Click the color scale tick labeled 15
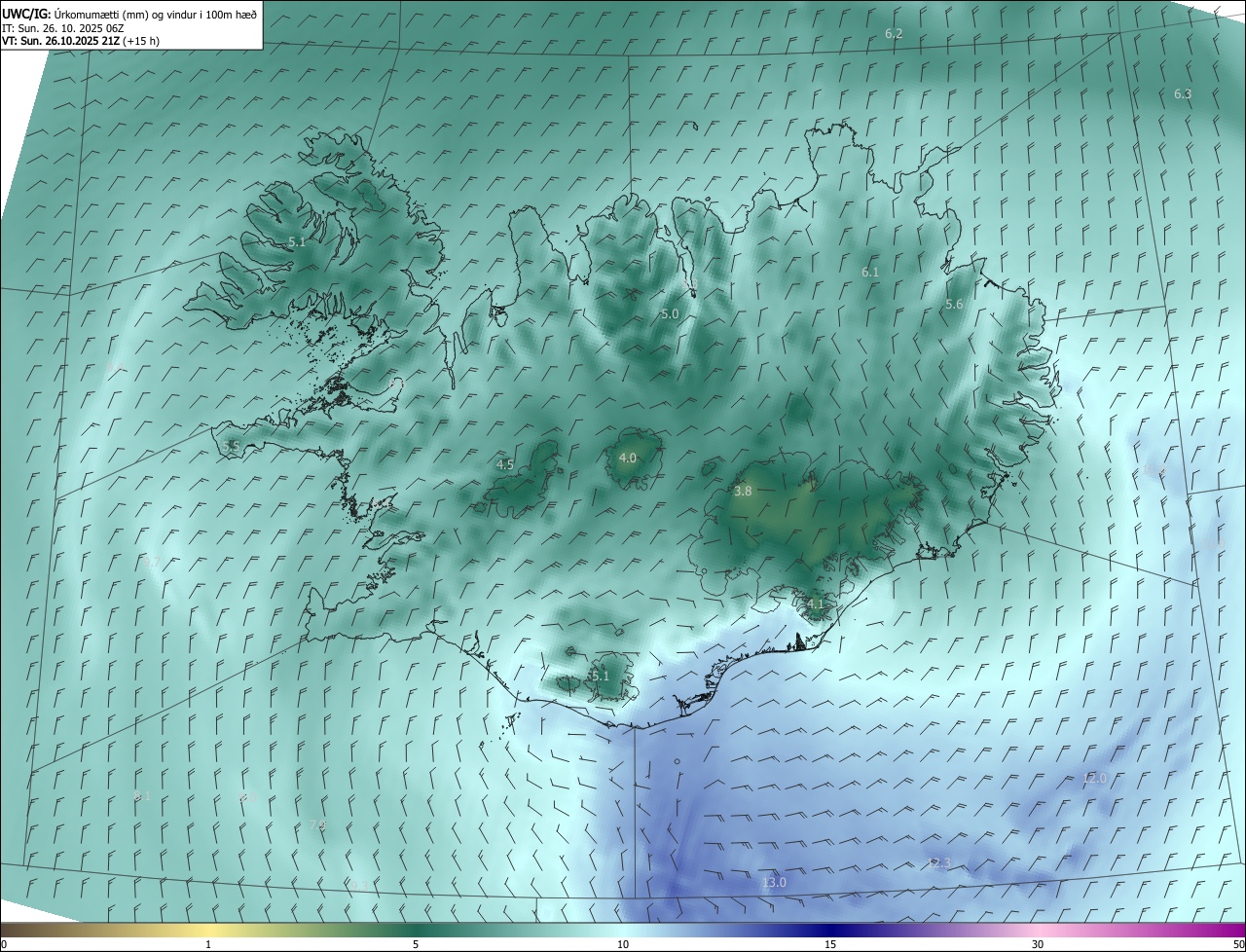Image resolution: width=1246 pixels, height=952 pixels. point(830,944)
